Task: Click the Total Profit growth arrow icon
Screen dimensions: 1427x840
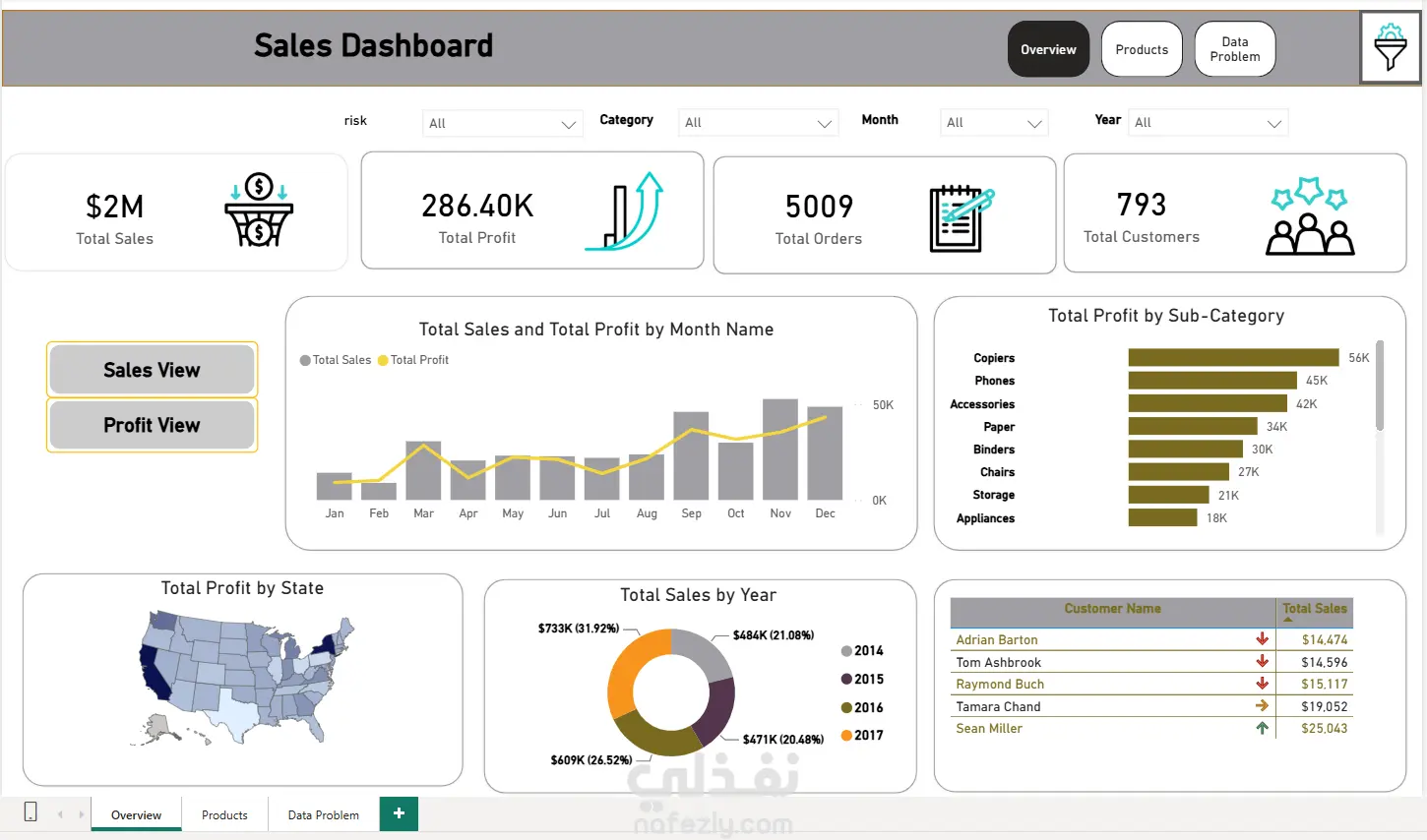Action: click(624, 210)
